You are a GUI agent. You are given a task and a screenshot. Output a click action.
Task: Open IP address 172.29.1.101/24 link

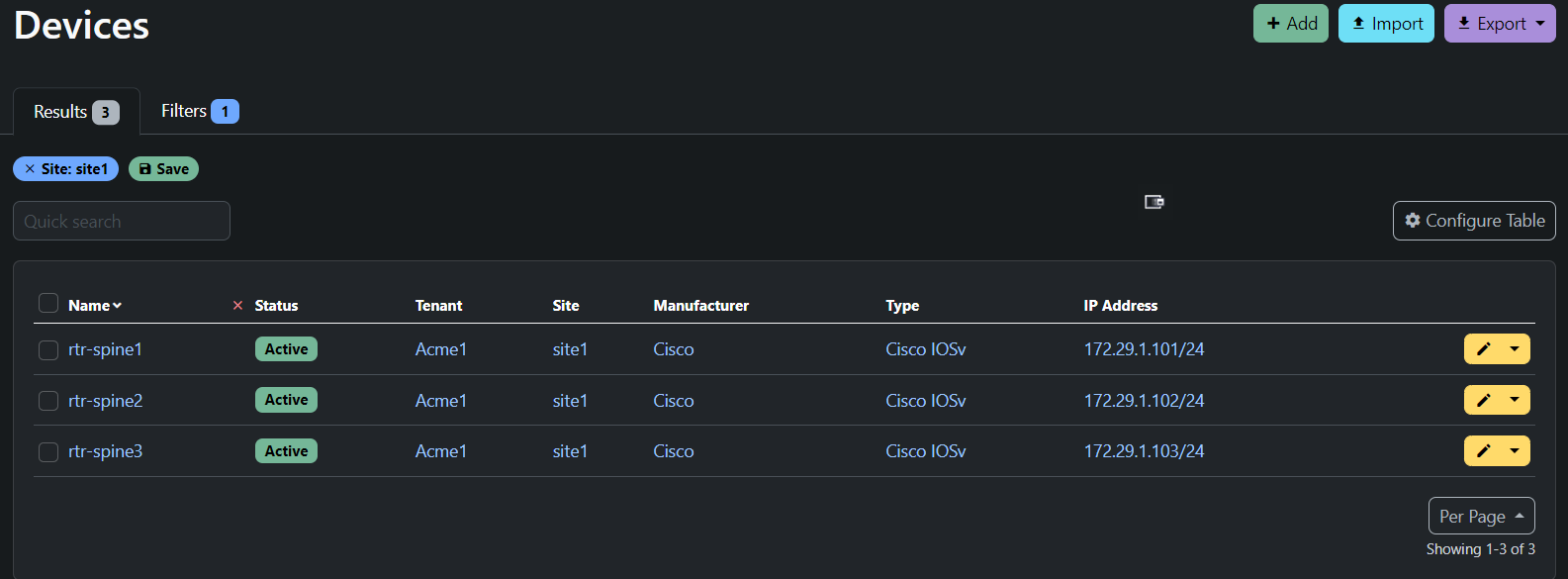[x=1144, y=349]
